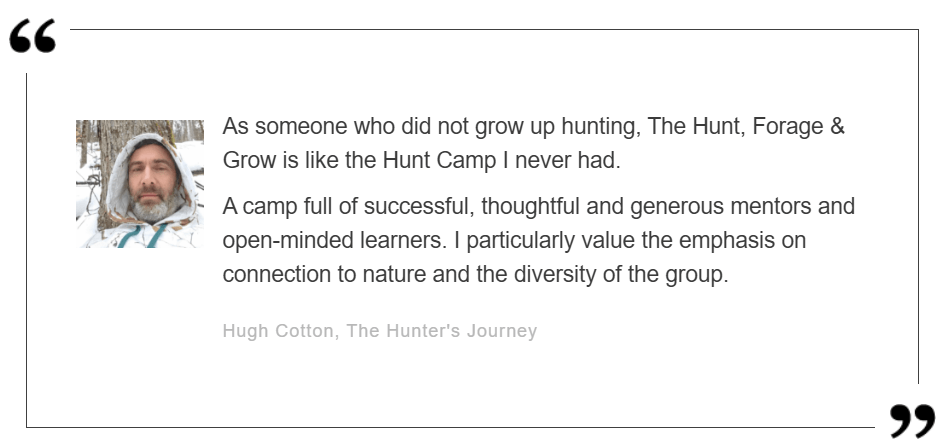Image resolution: width=944 pixels, height=446 pixels.
Task: Open Hugh Cotton's profile photo
Action: [140, 184]
